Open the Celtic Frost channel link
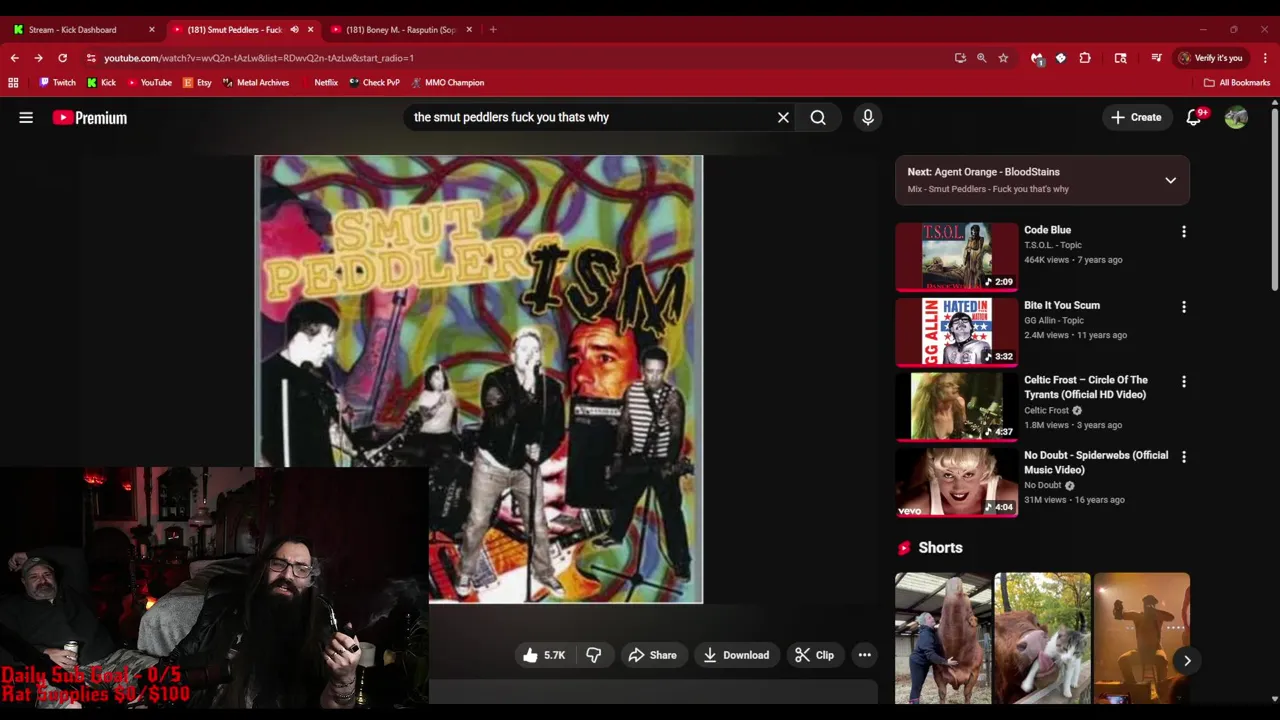The width and height of the screenshot is (1280, 720). (x=1046, y=410)
